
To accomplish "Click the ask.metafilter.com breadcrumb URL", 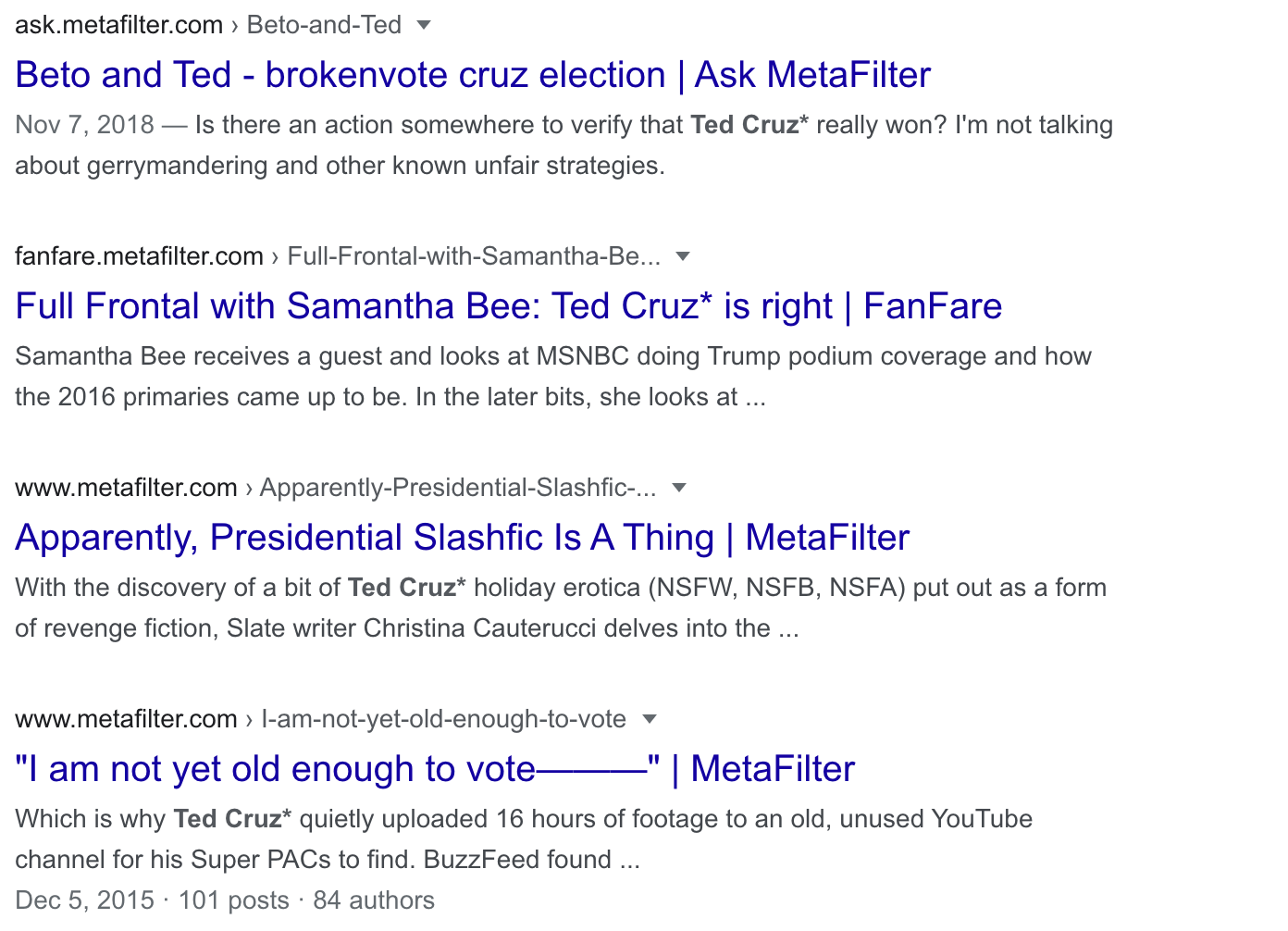I will click(x=118, y=25).
